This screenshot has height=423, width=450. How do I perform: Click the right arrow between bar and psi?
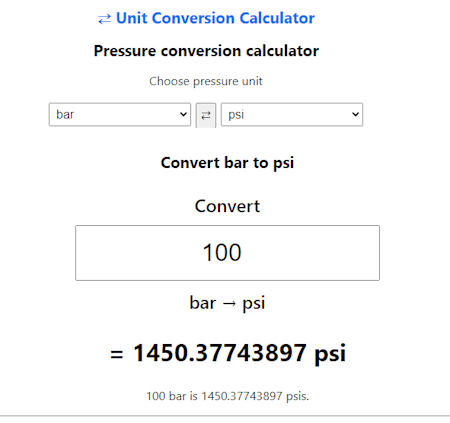point(229,304)
